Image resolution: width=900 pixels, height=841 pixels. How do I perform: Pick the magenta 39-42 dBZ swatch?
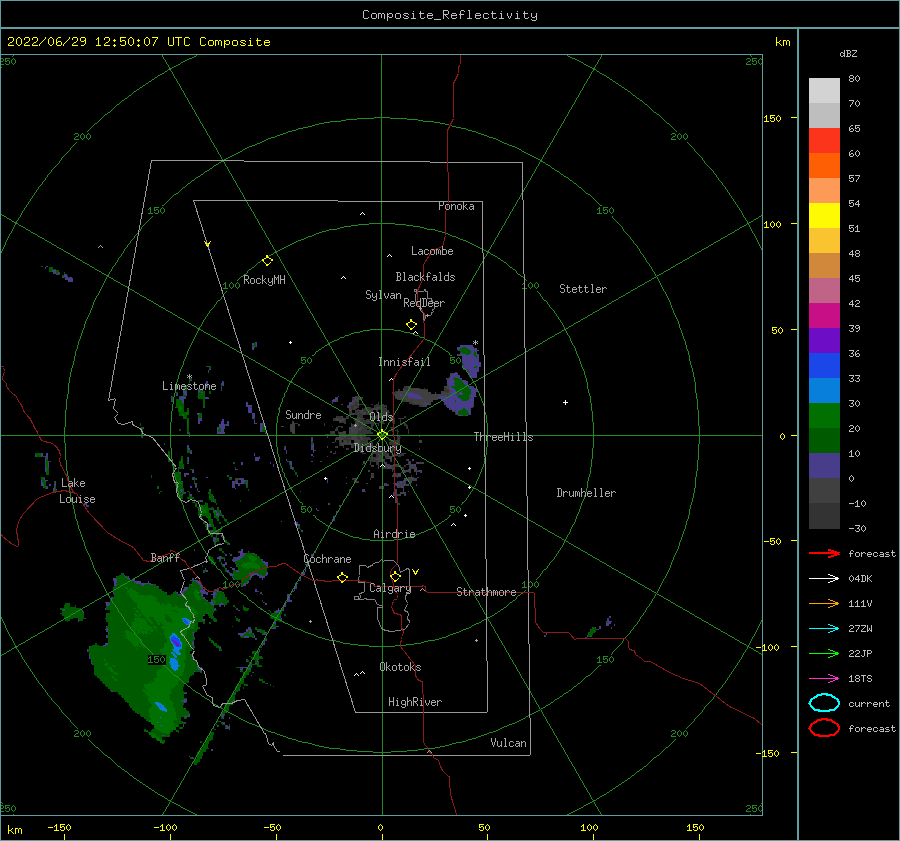coord(824,315)
